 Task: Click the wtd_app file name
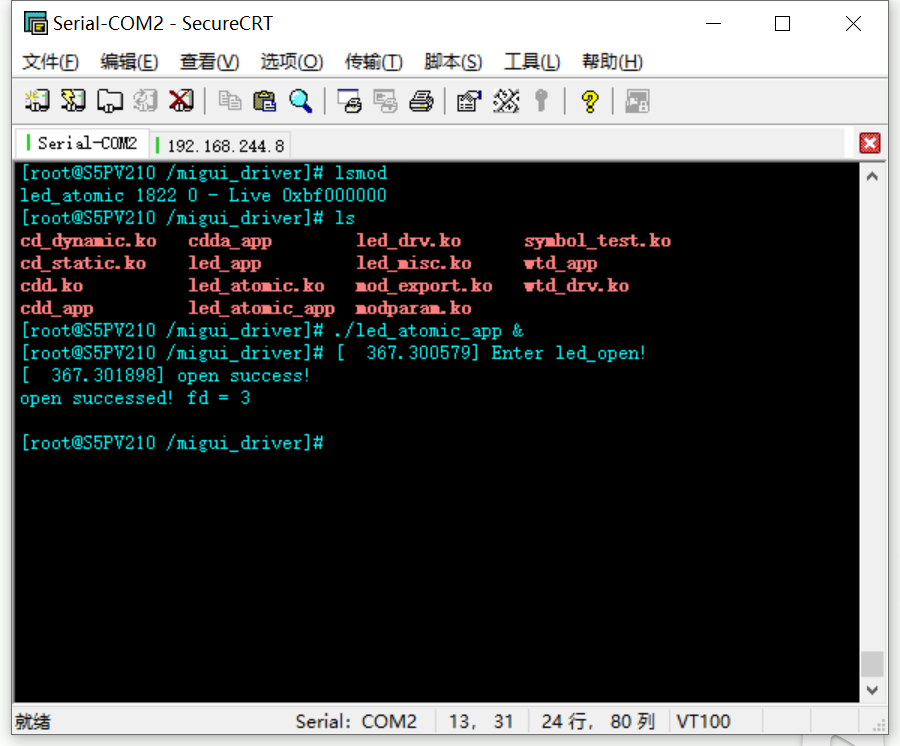(560, 263)
